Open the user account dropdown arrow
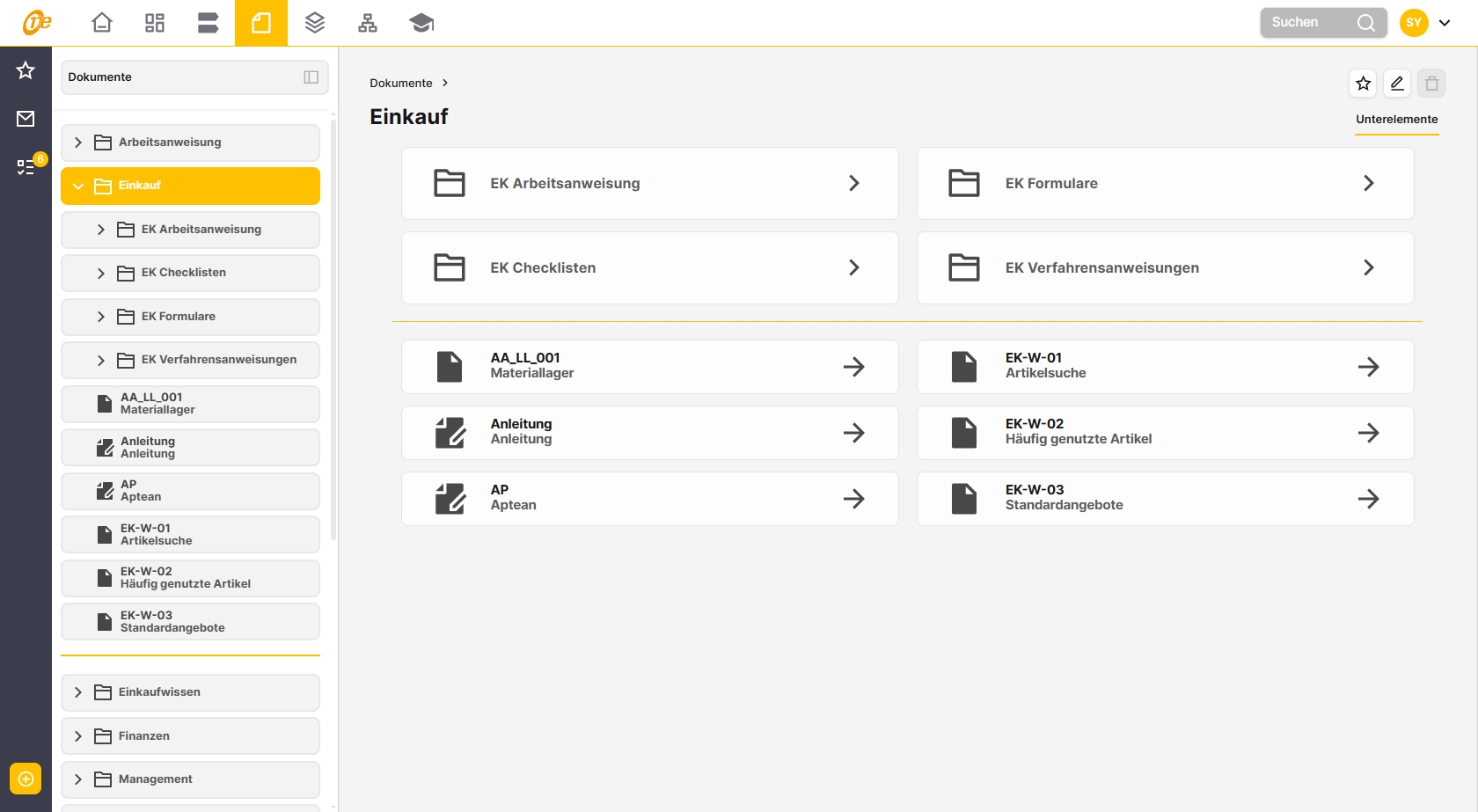This screenshot has height=812, width=1478. 1445,23
